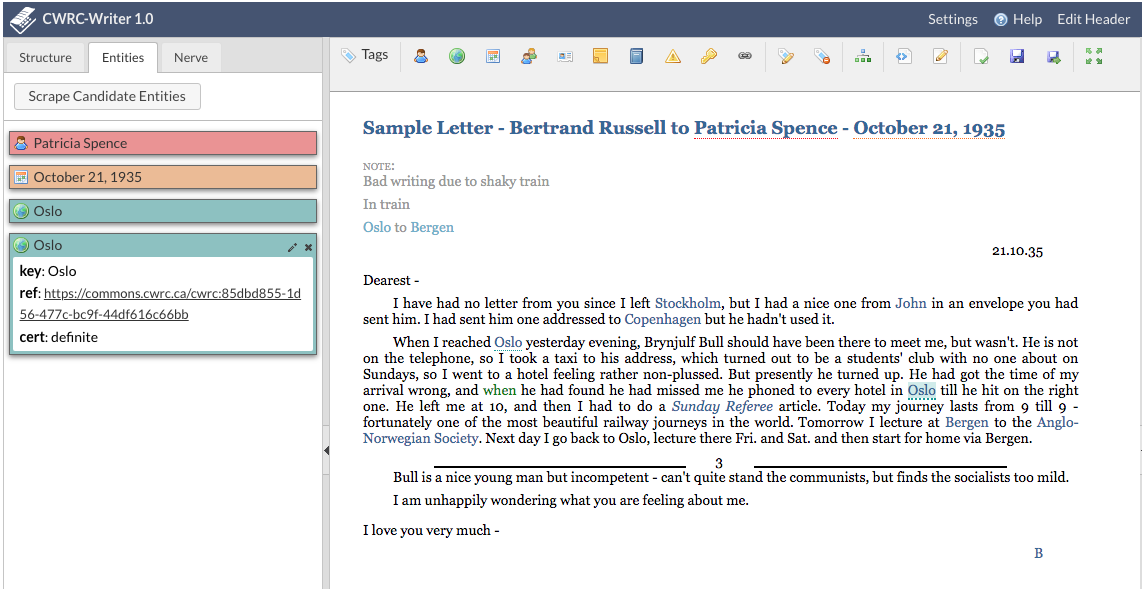The image size is (1142, 589).
Task: Select October 21, 1935 entity in list
Action: (x=163, y=177)
